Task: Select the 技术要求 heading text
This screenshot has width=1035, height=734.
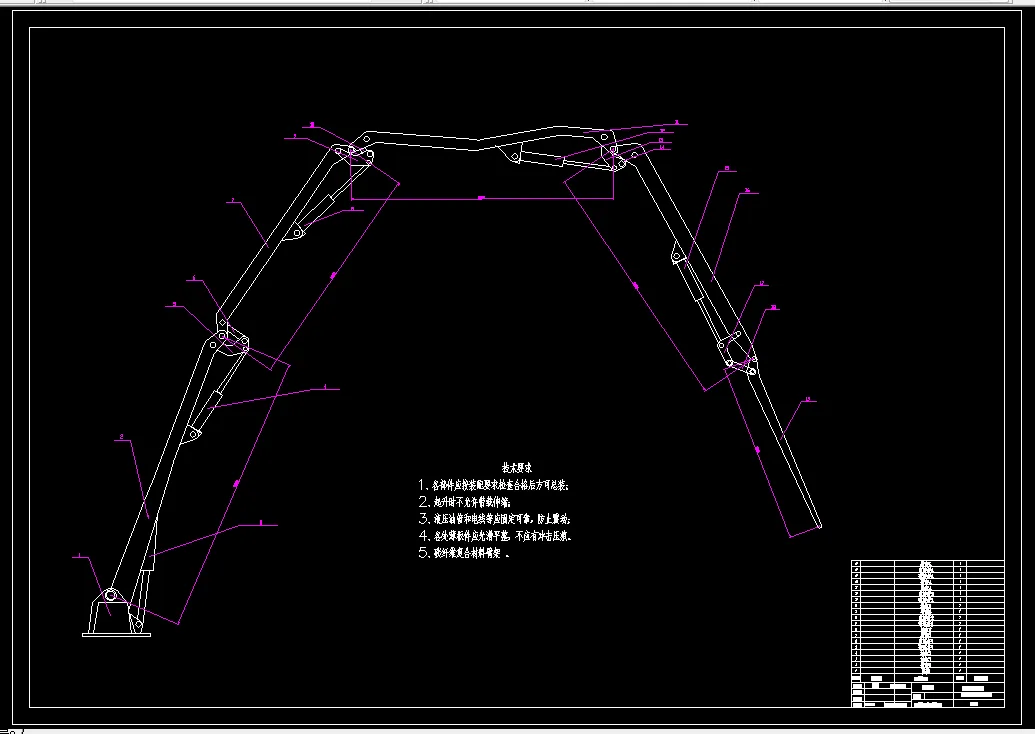Action: 517,468
